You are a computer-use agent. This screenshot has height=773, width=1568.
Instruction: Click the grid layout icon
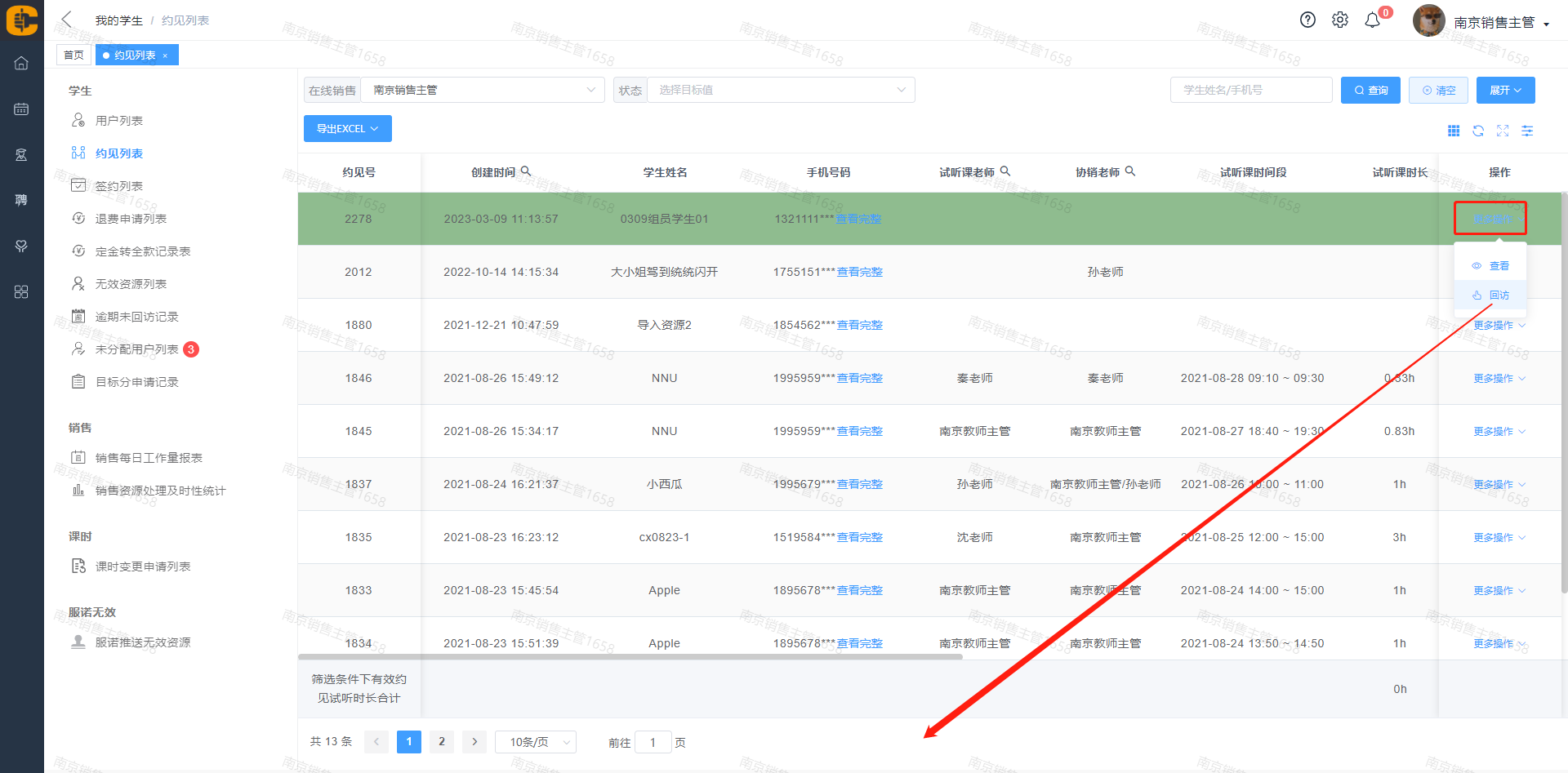coord(1454,131)
